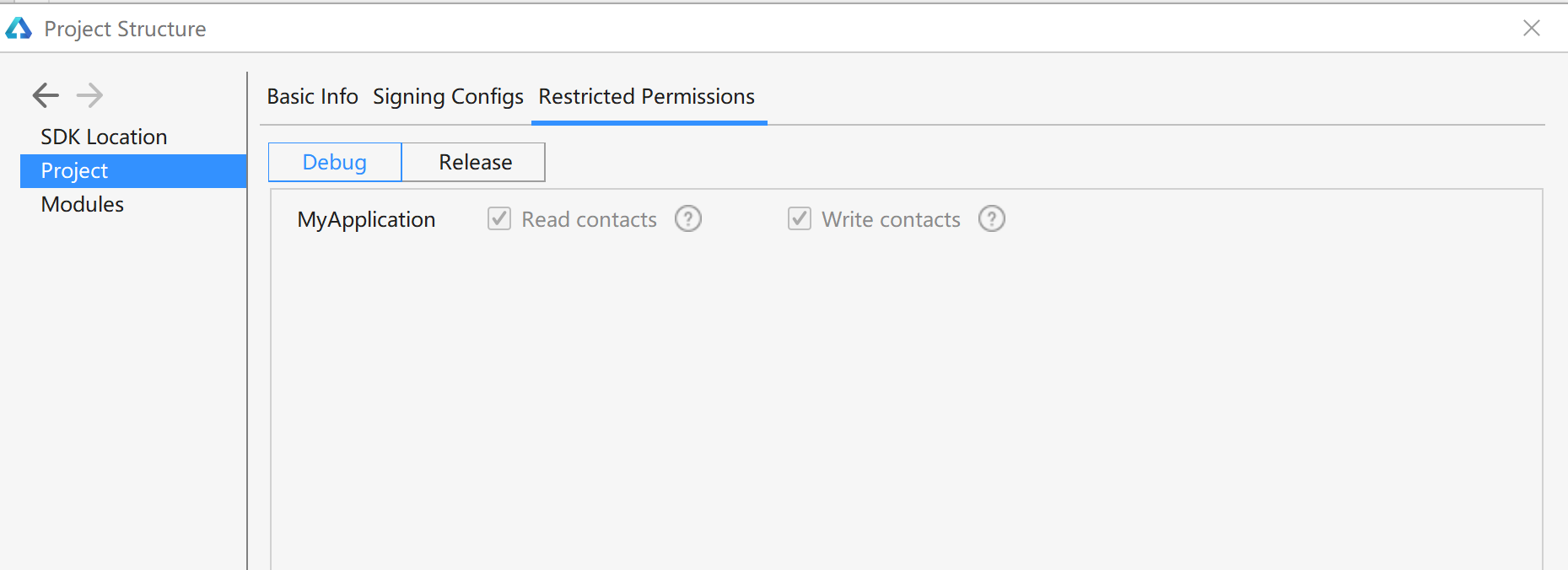Go forward with the right arrow

[89, 95]
